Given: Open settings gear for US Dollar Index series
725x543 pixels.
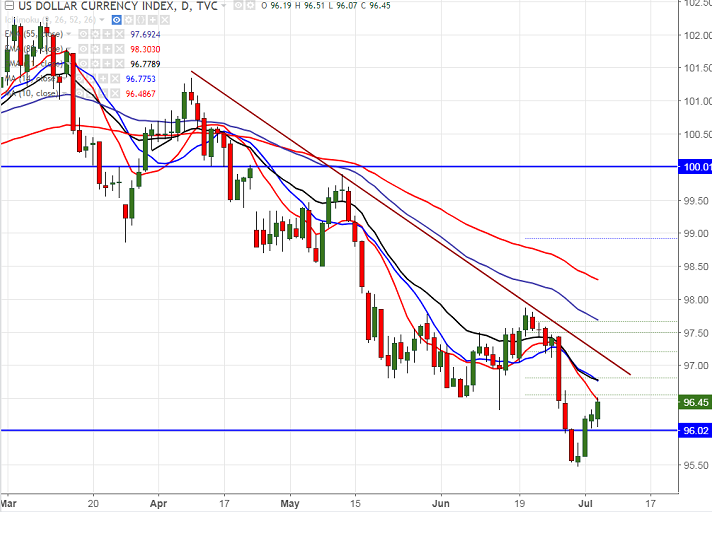Looking at the screenshot, I should [250, 6].
